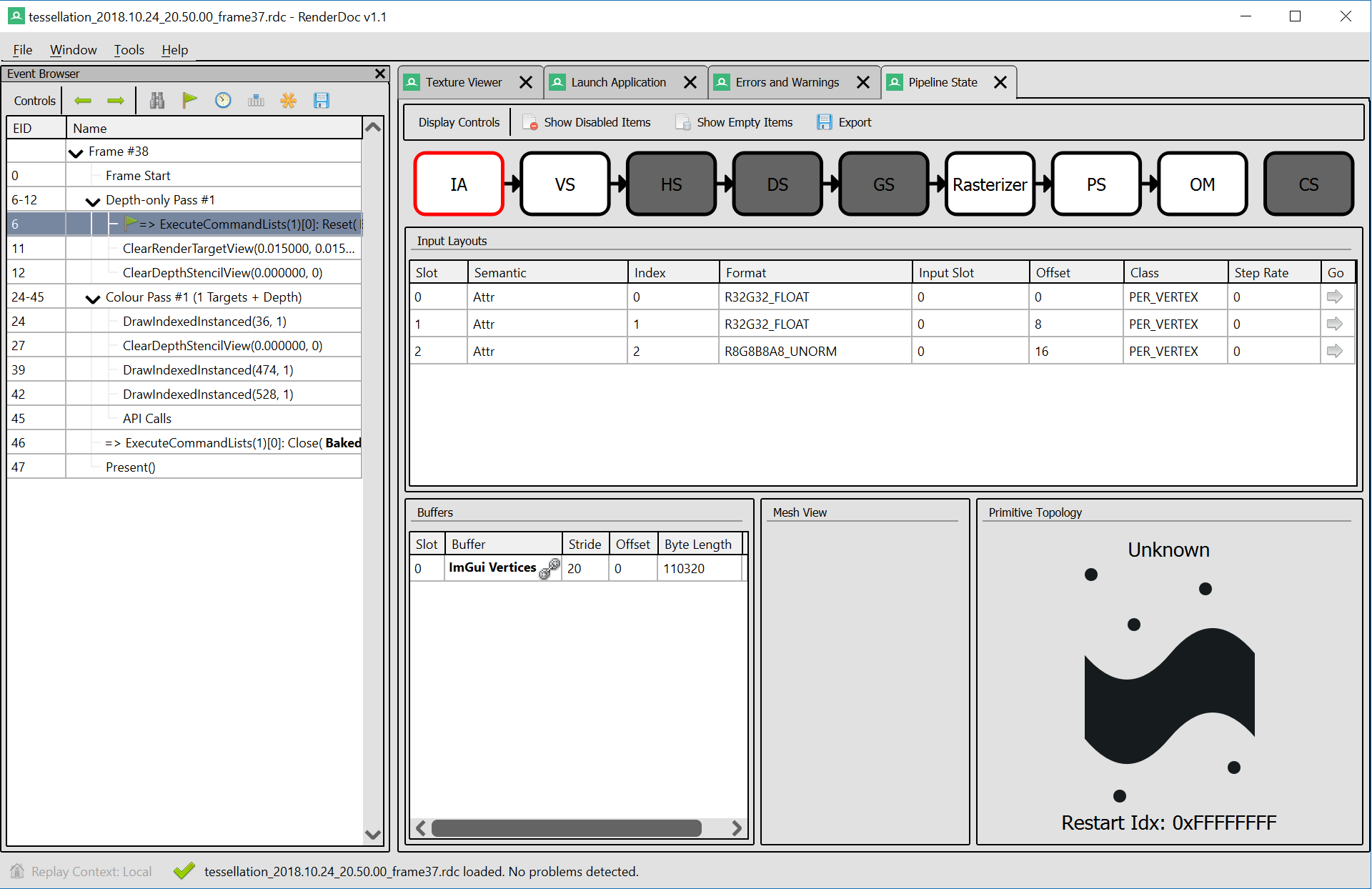This screenshot has height=889, width=1372.
Task: Click the orange asterisk icon in Event Browser
Action: click(x=289, y=100)
